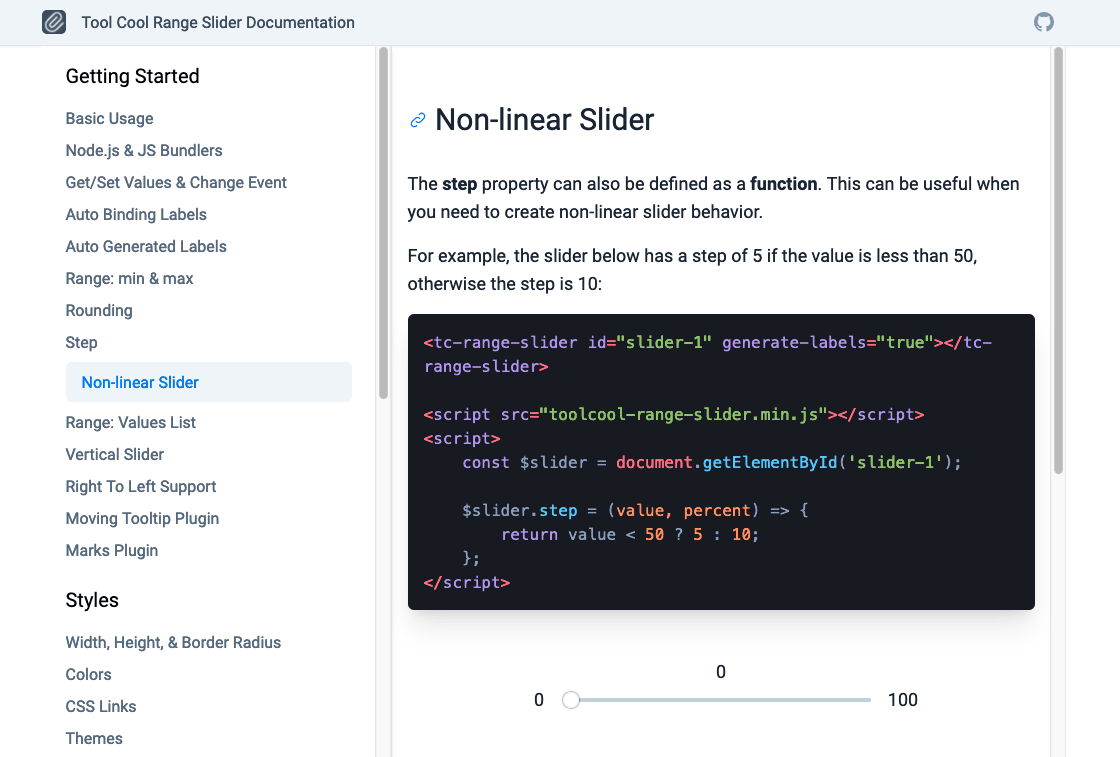Open Right To Left Support
This screenshot has width=1120, height=757.
140,486
